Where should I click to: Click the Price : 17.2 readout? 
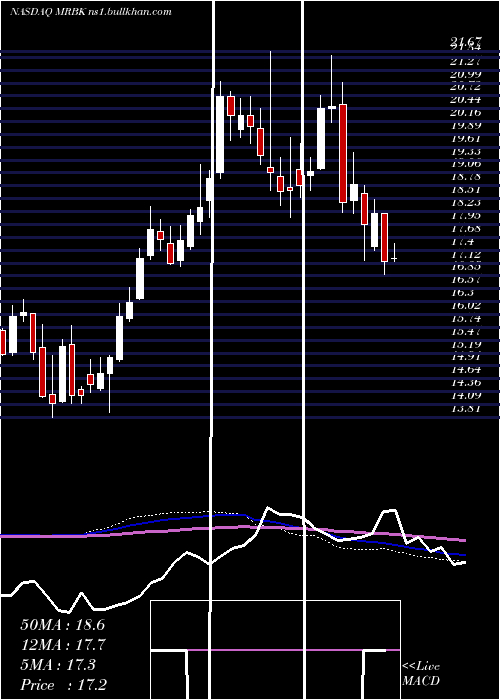63,685
